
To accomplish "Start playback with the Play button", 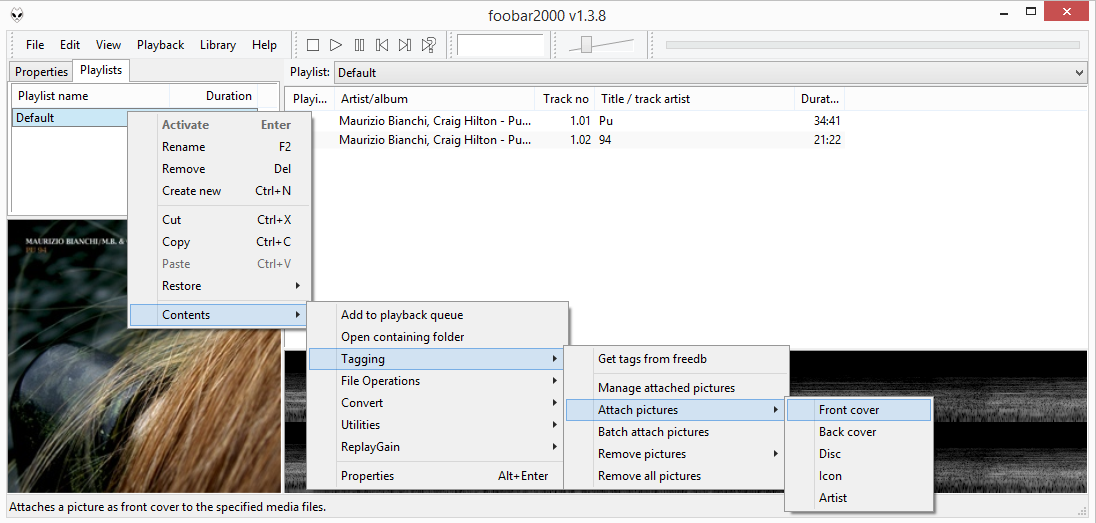I will [x=336, y=45].
